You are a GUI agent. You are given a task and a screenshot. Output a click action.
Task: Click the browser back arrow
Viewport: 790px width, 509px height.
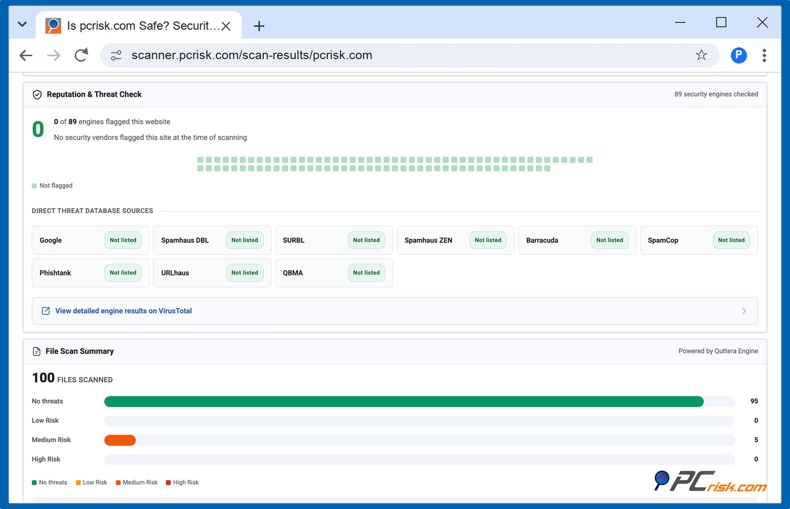coord(26,55)
